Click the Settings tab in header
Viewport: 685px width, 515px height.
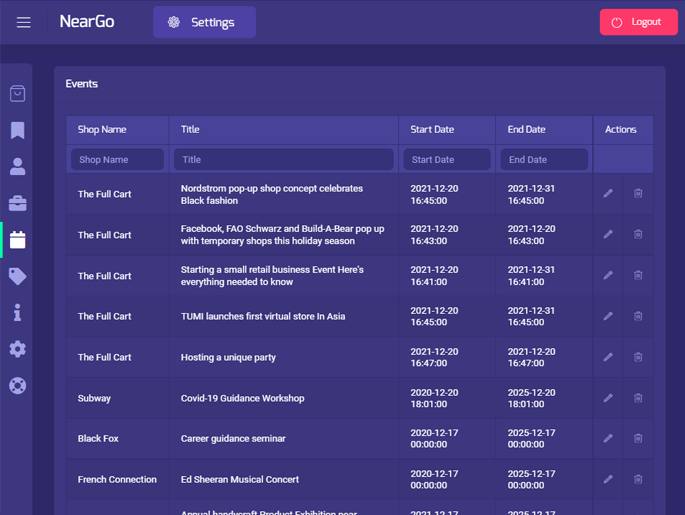click(204, 22)
